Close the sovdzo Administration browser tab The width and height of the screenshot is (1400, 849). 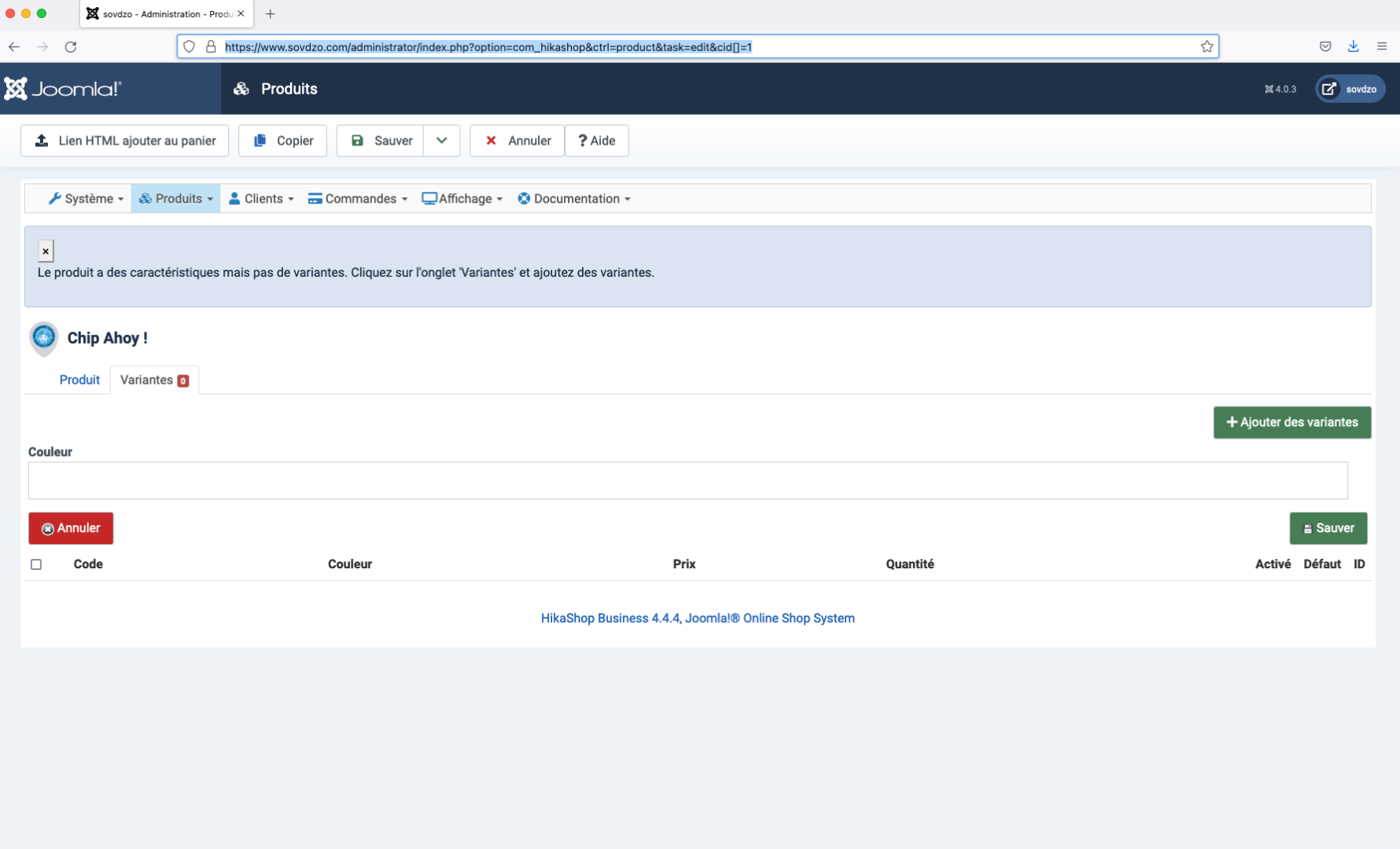point(241,13)
